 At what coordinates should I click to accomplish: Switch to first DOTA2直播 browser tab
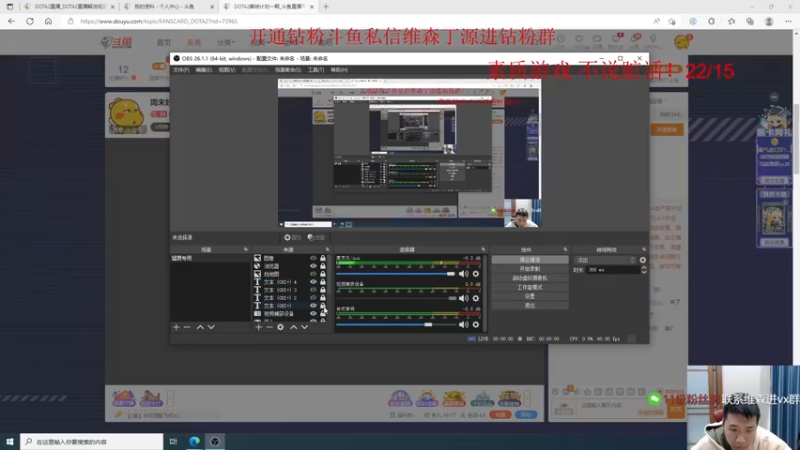tap(69, 7)
